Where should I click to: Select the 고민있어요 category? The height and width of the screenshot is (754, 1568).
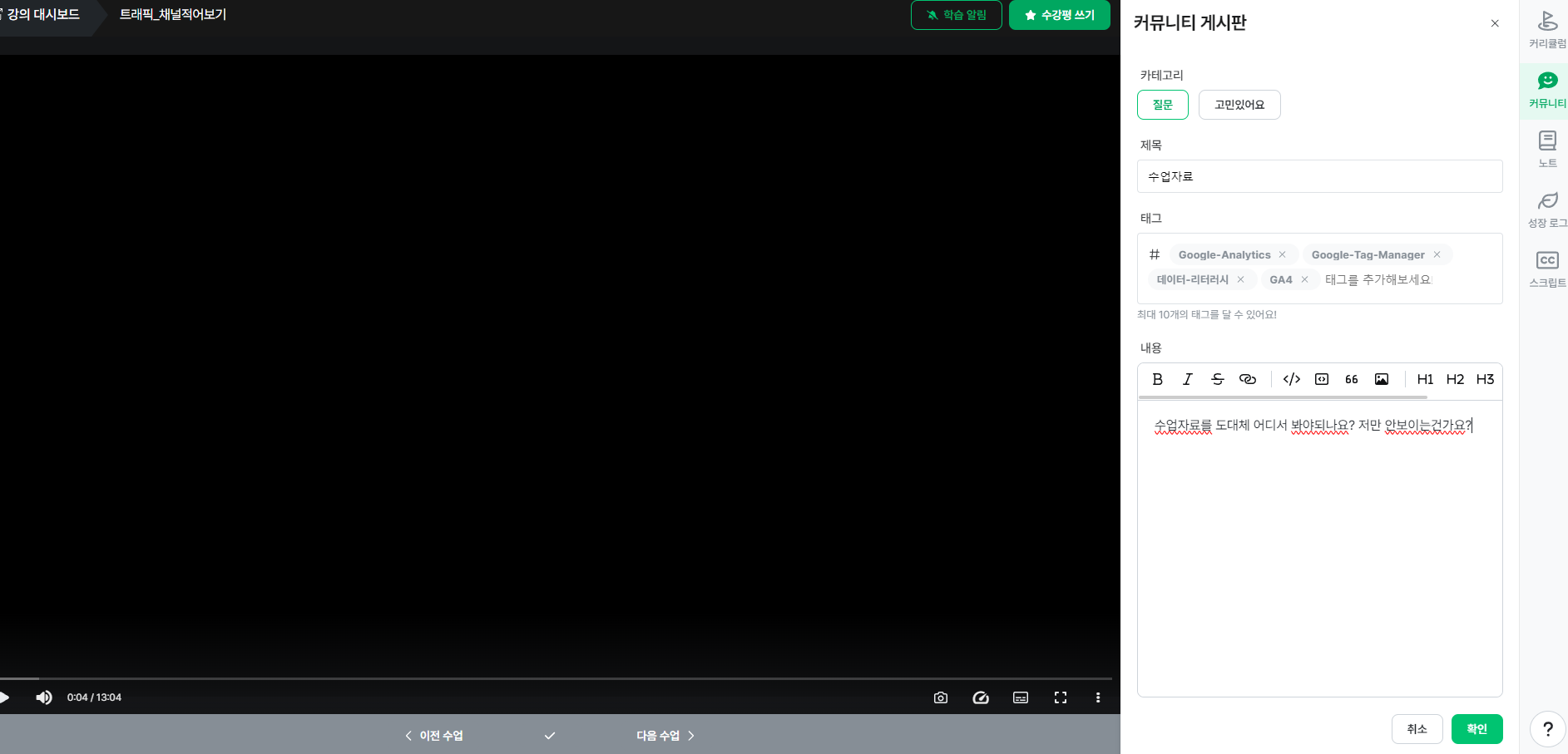tap(1239, 105)
